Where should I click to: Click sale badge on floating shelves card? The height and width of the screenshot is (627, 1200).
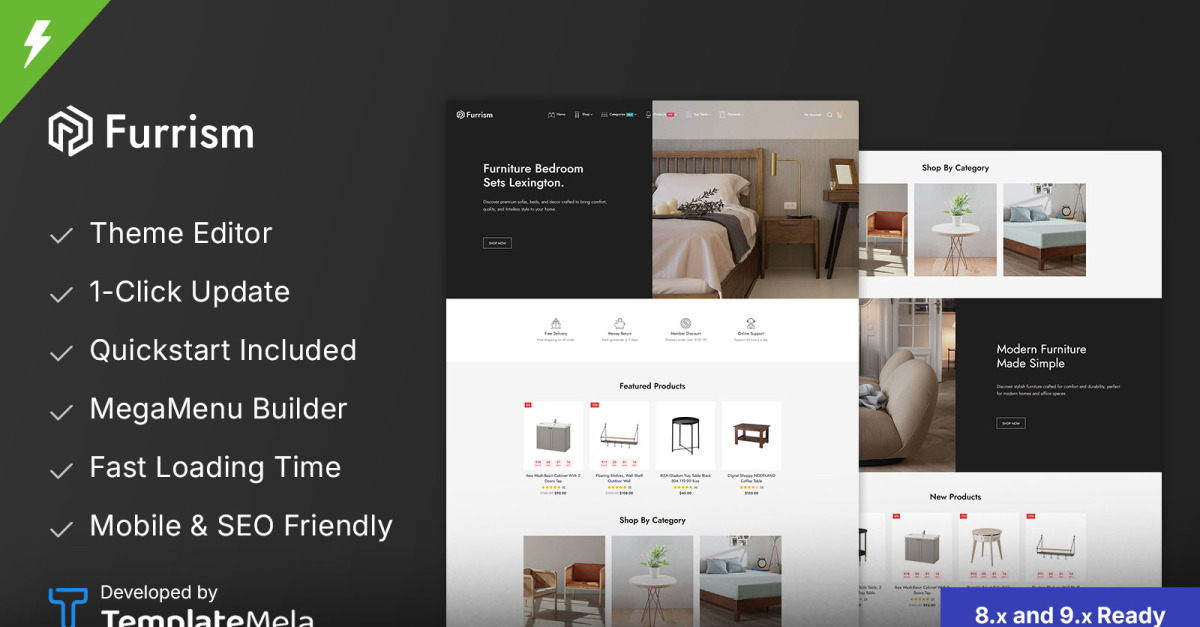pos(594,405)
